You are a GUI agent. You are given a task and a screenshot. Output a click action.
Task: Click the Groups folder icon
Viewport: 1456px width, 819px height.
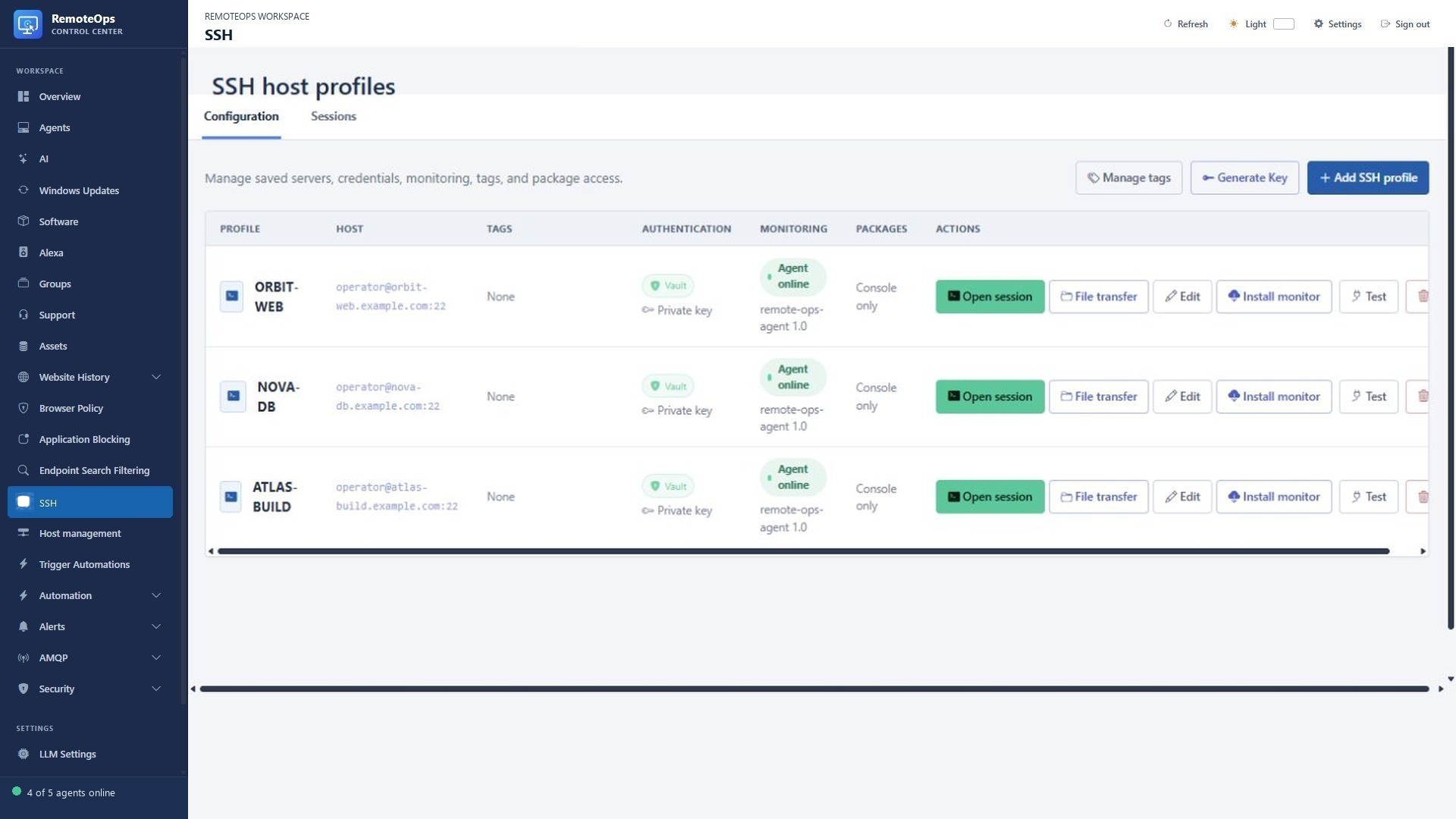(24, 284)
